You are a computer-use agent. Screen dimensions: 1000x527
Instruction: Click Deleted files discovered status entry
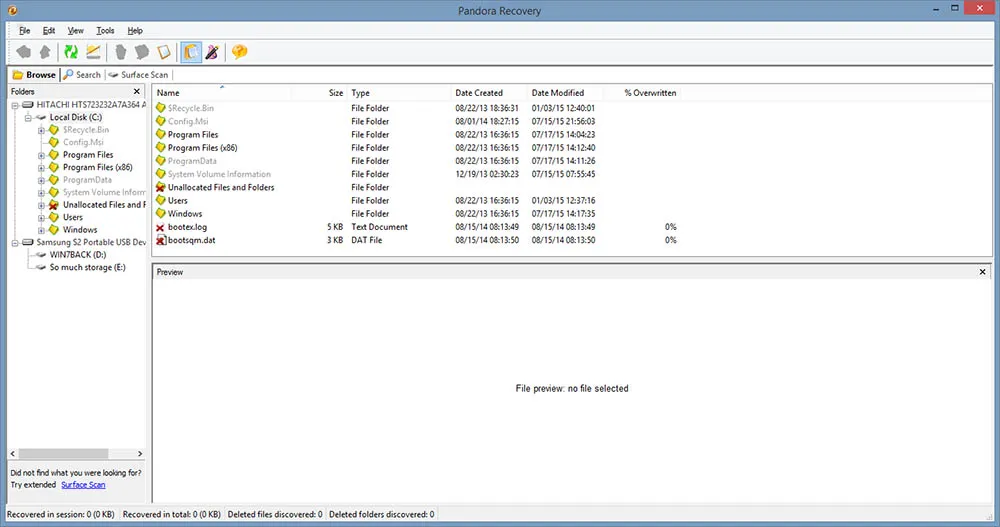coord(275,514)
